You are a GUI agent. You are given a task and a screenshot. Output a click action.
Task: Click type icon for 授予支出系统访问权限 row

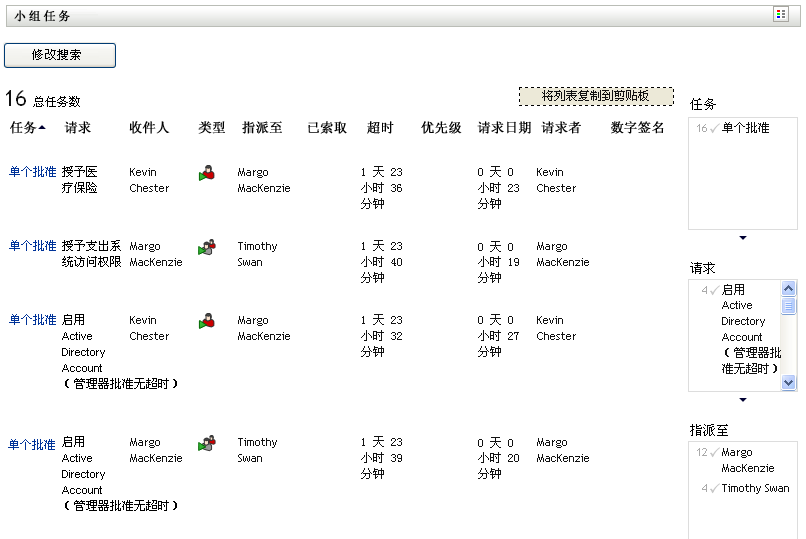[207, 247]
